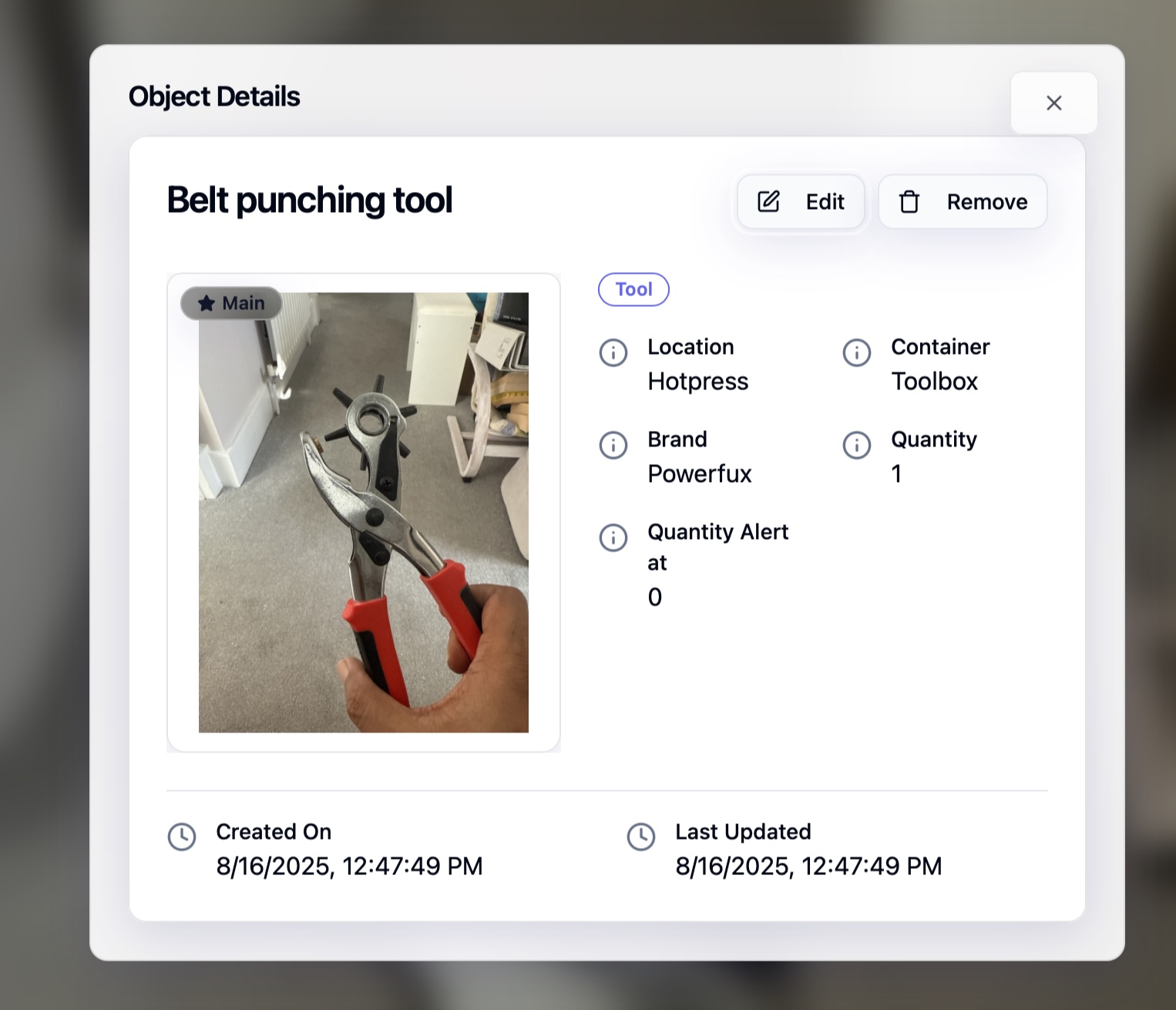This screenshot has width=1176, height=1010.
Task: Click the clock icon beside Created On
Action: [182, 837]
